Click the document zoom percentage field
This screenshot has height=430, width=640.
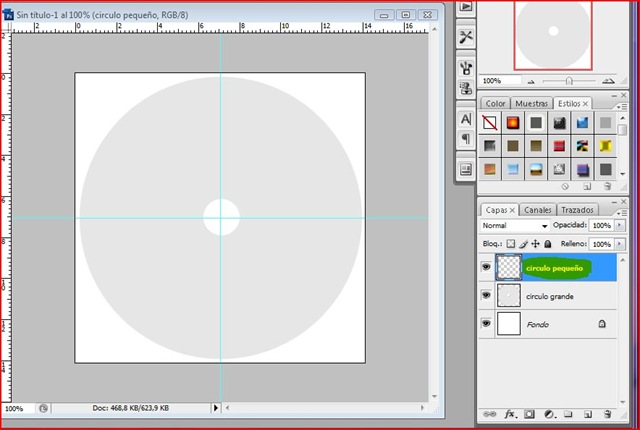click(x=15, y=409)
